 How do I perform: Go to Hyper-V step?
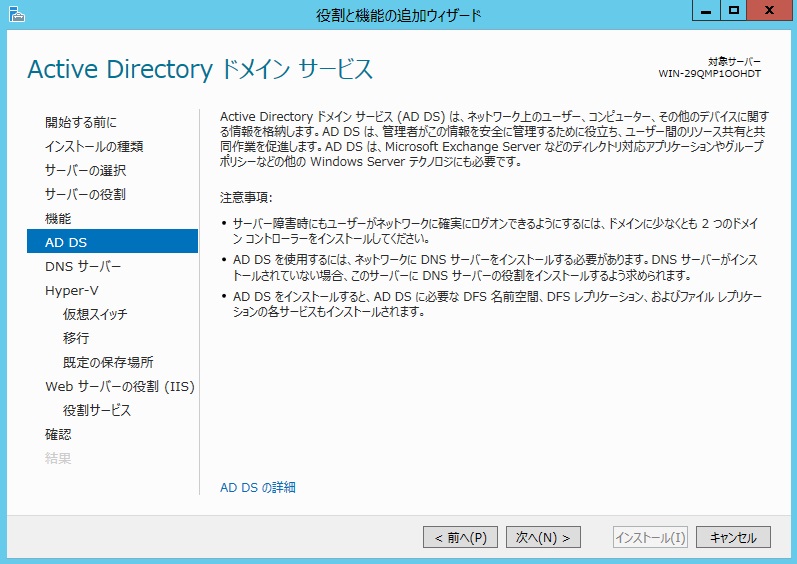(72, 291)
